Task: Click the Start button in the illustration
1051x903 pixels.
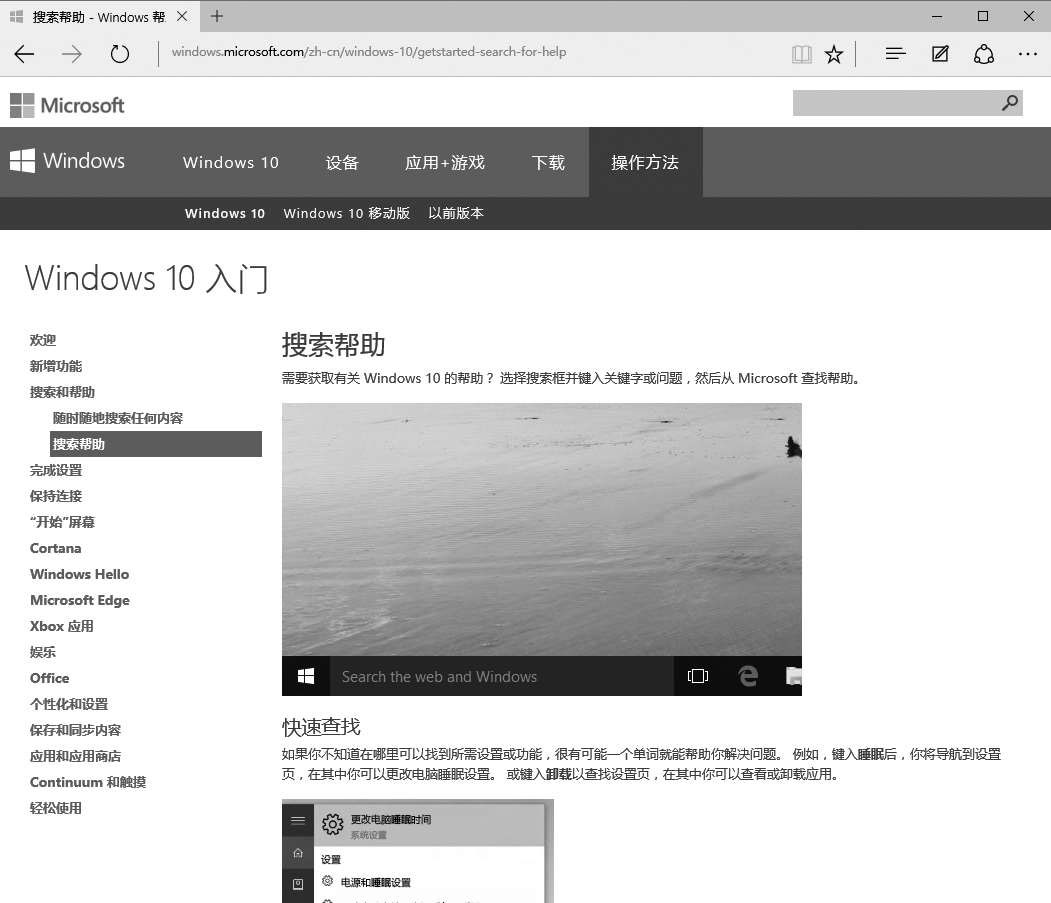Action: (x=306, y=676)
